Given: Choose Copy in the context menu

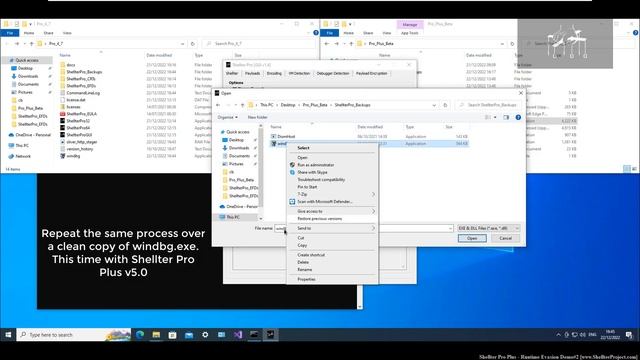Looking at the screenshot, I should click(x=302, y=245).
